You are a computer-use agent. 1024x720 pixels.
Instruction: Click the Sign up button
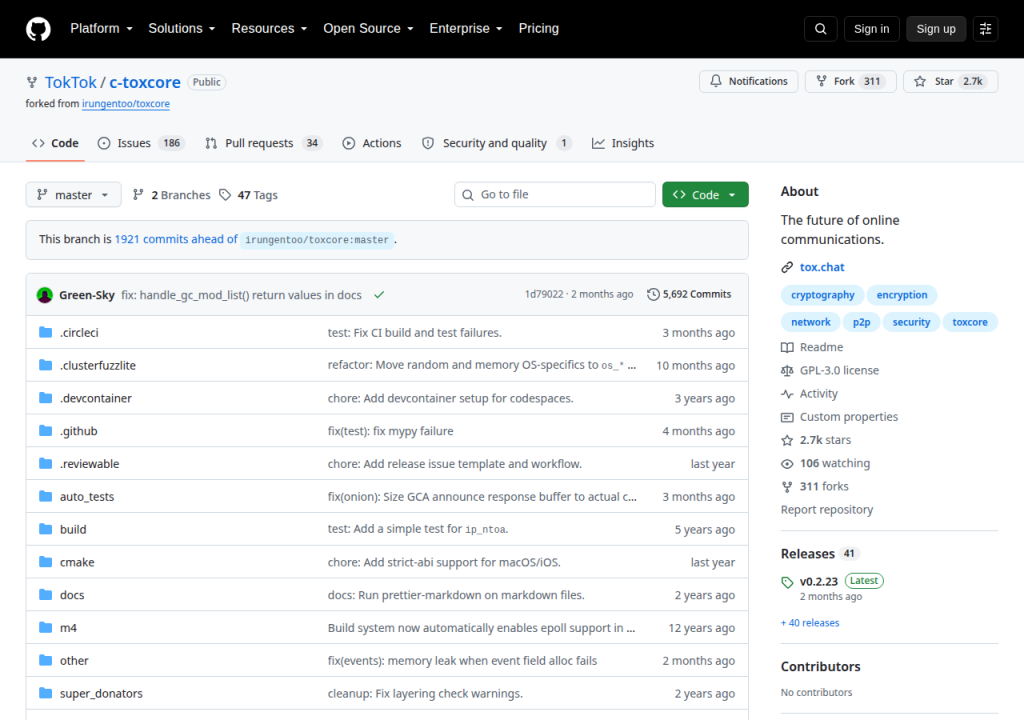[x=936, y=29]
